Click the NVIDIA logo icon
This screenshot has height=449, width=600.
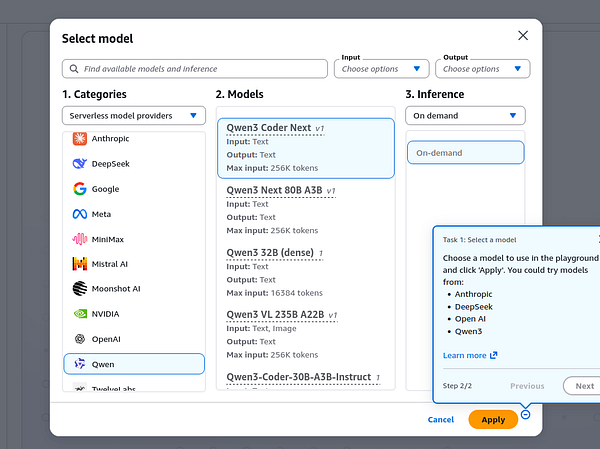click(80, 314)
